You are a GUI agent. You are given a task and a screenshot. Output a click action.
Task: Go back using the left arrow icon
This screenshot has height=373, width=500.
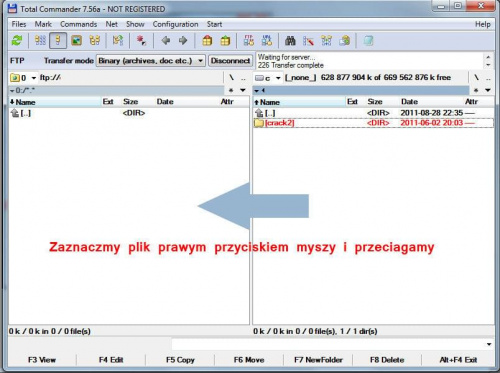tap(166, 41)
